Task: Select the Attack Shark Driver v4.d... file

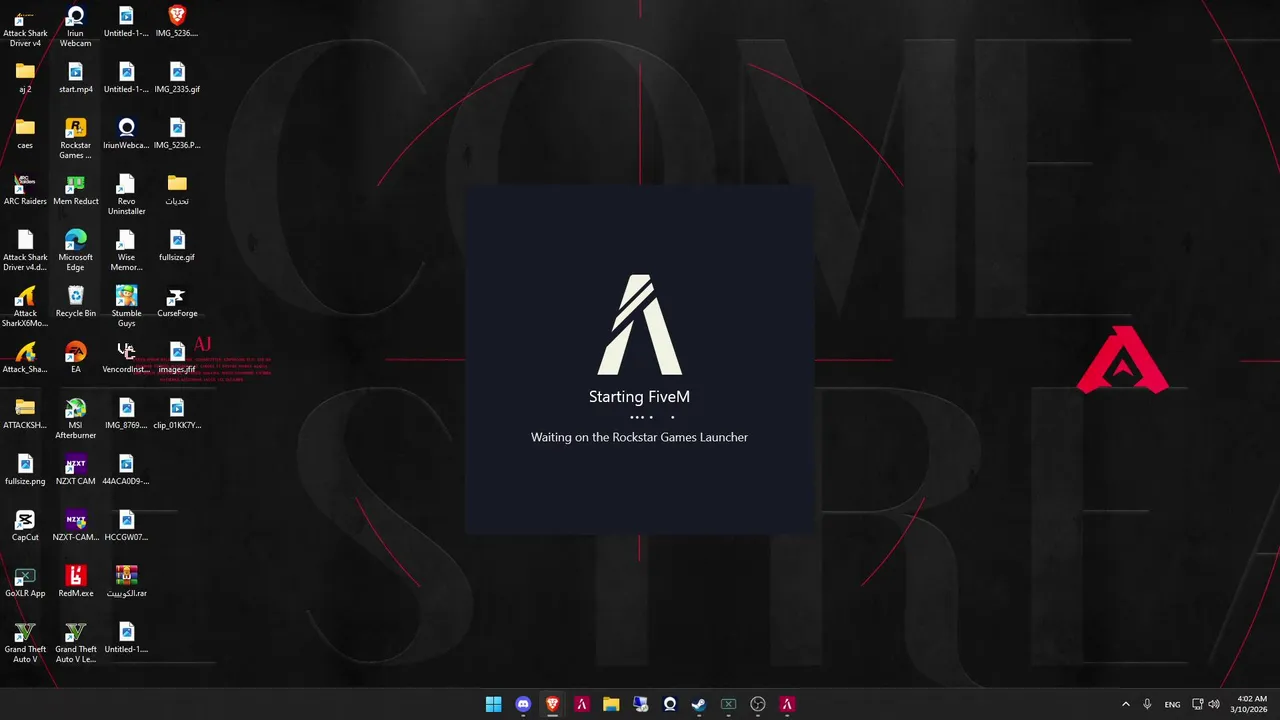Action: pos(25,251)
